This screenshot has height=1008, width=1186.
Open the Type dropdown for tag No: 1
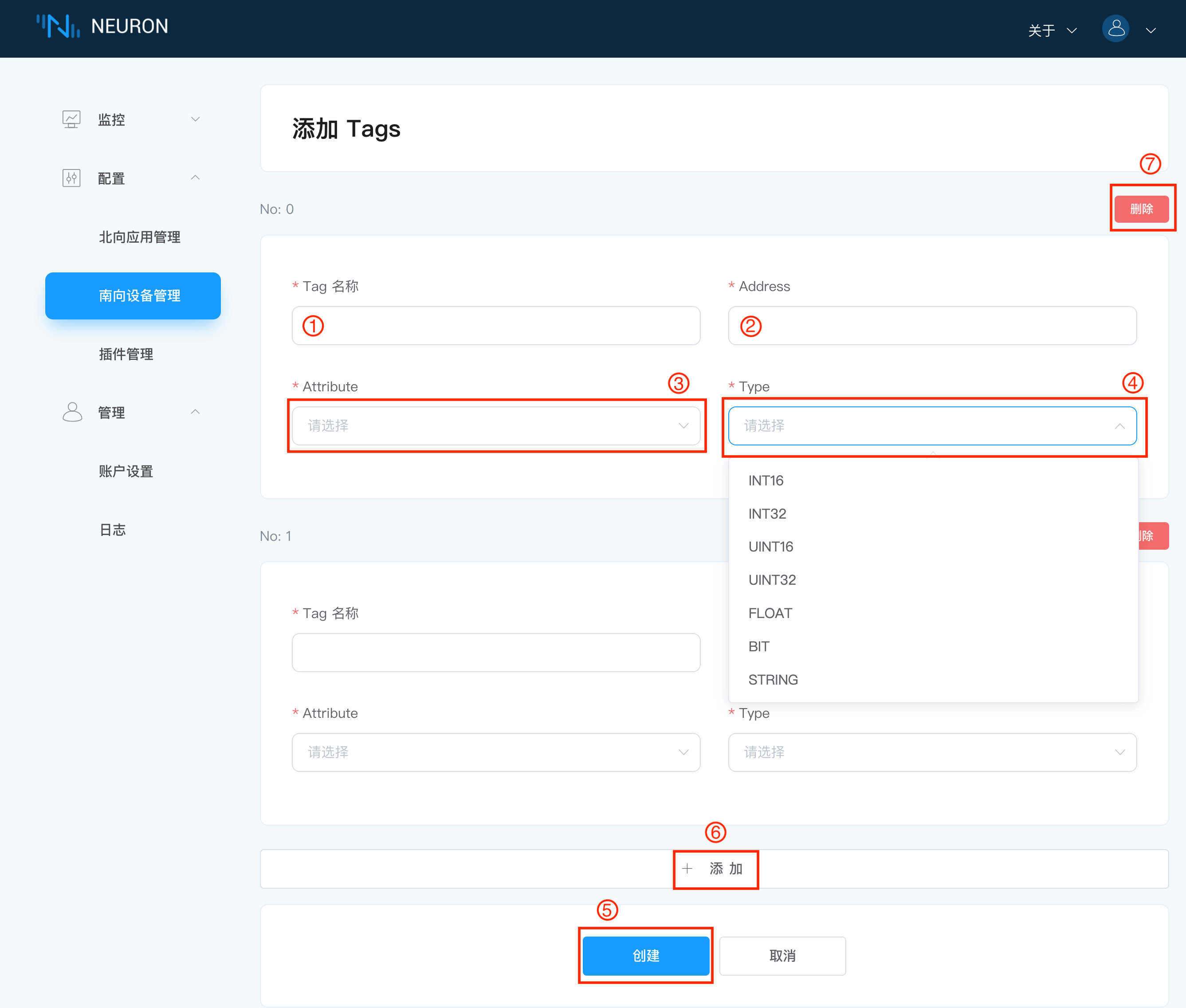pyautogui.click(x=932, y=752)
